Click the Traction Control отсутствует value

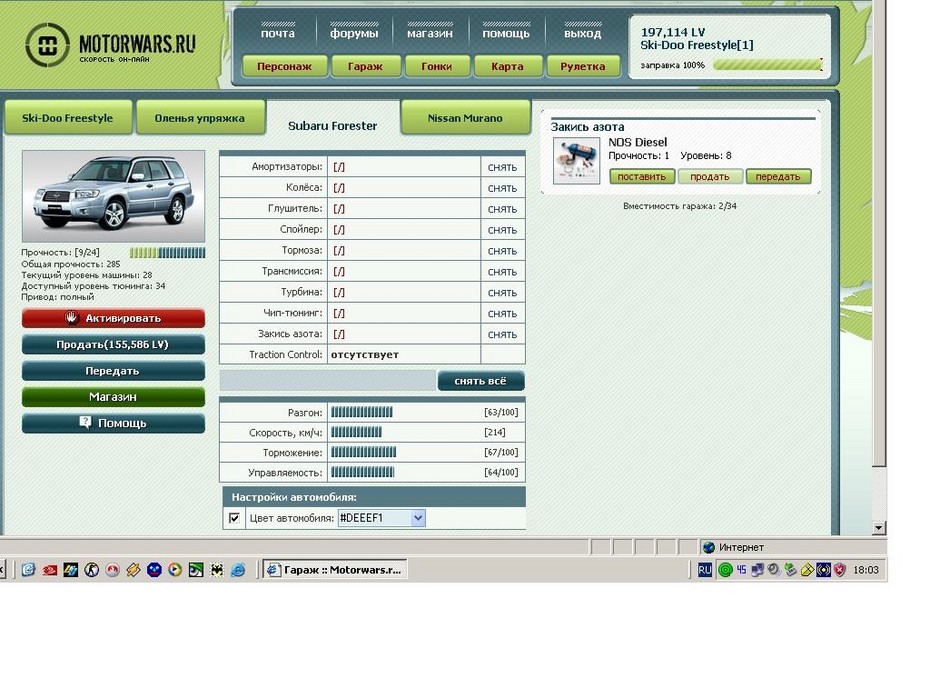[365, 355]
